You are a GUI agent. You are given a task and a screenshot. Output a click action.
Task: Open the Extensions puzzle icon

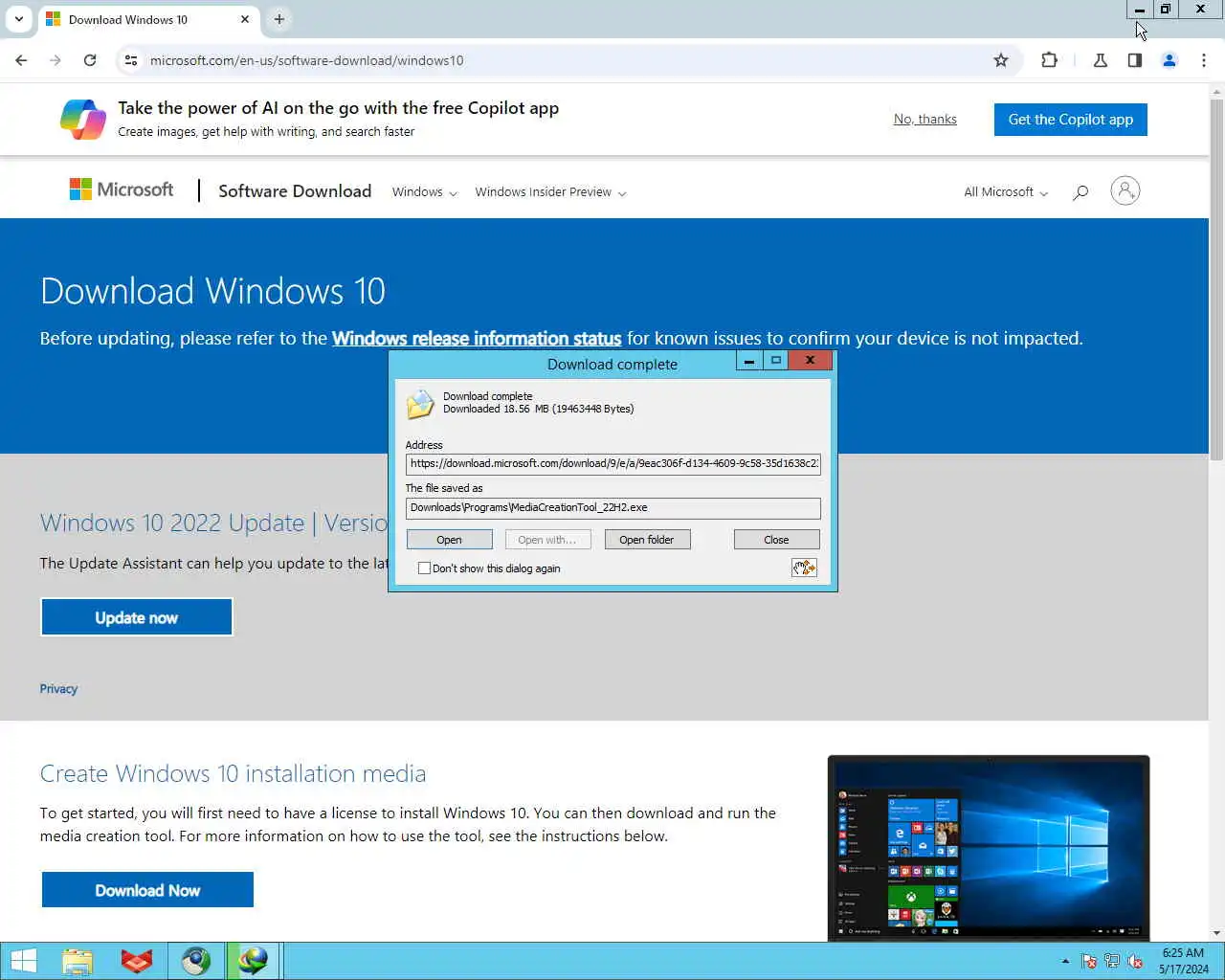(x=1050, y=60)
